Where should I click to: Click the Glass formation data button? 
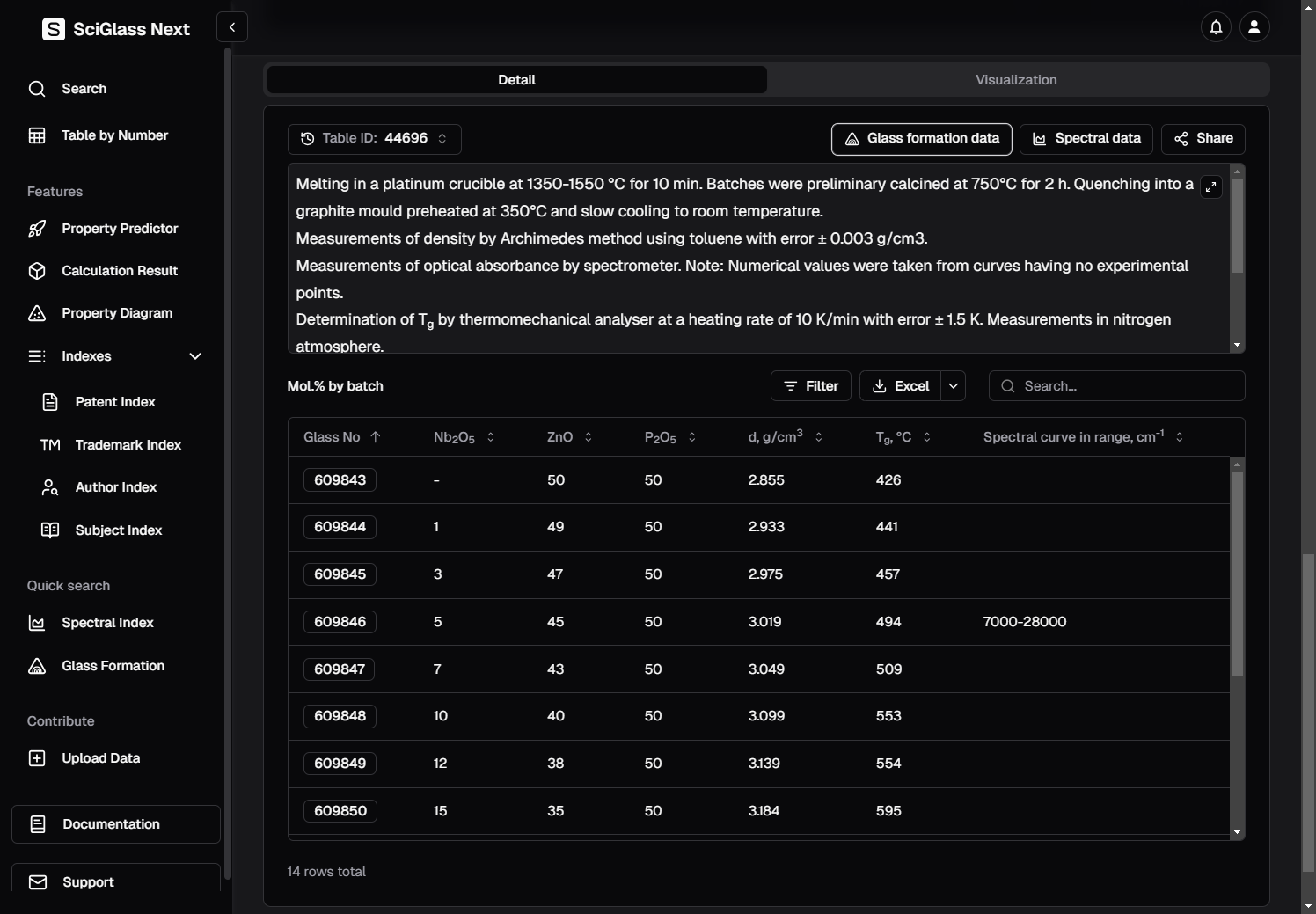[921, 139]
